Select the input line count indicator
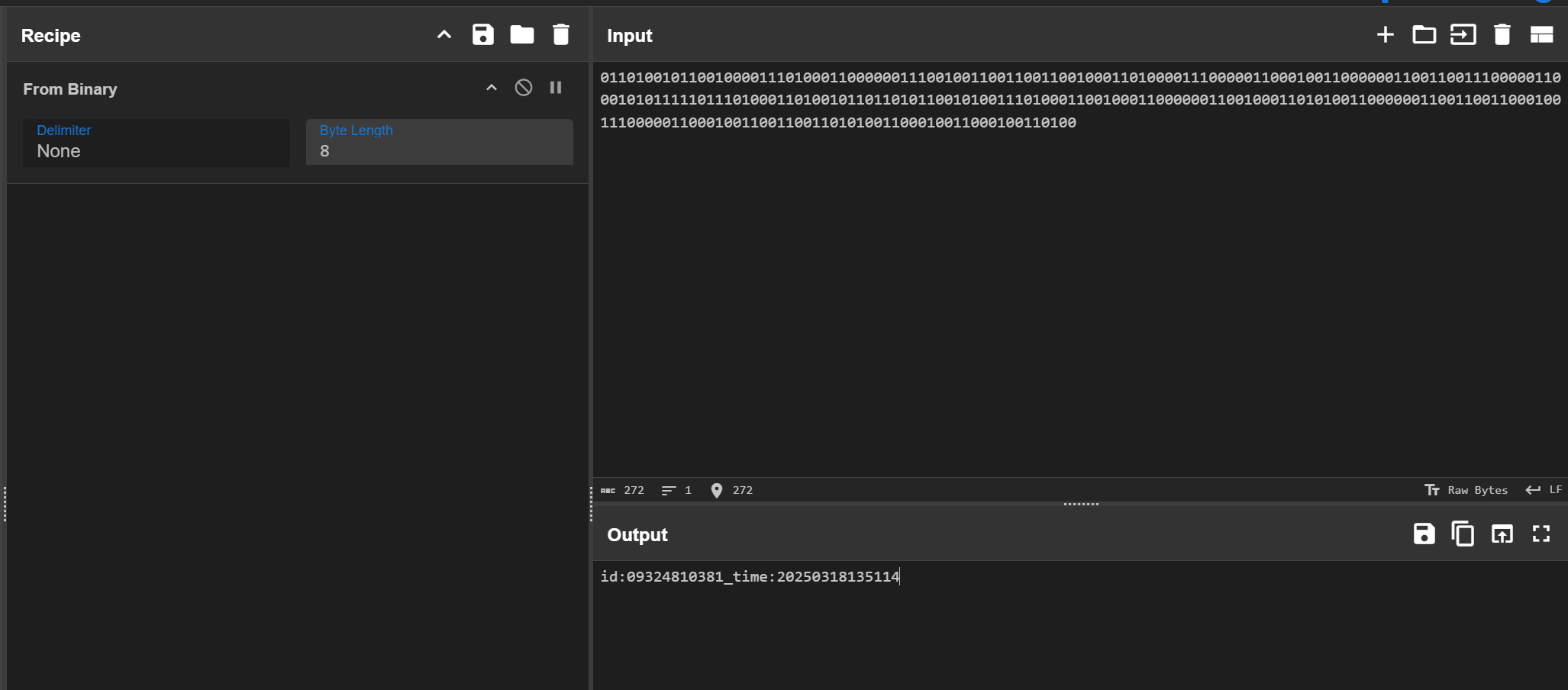This screenshot has height=690, width=1568. [x=677, y=490]
